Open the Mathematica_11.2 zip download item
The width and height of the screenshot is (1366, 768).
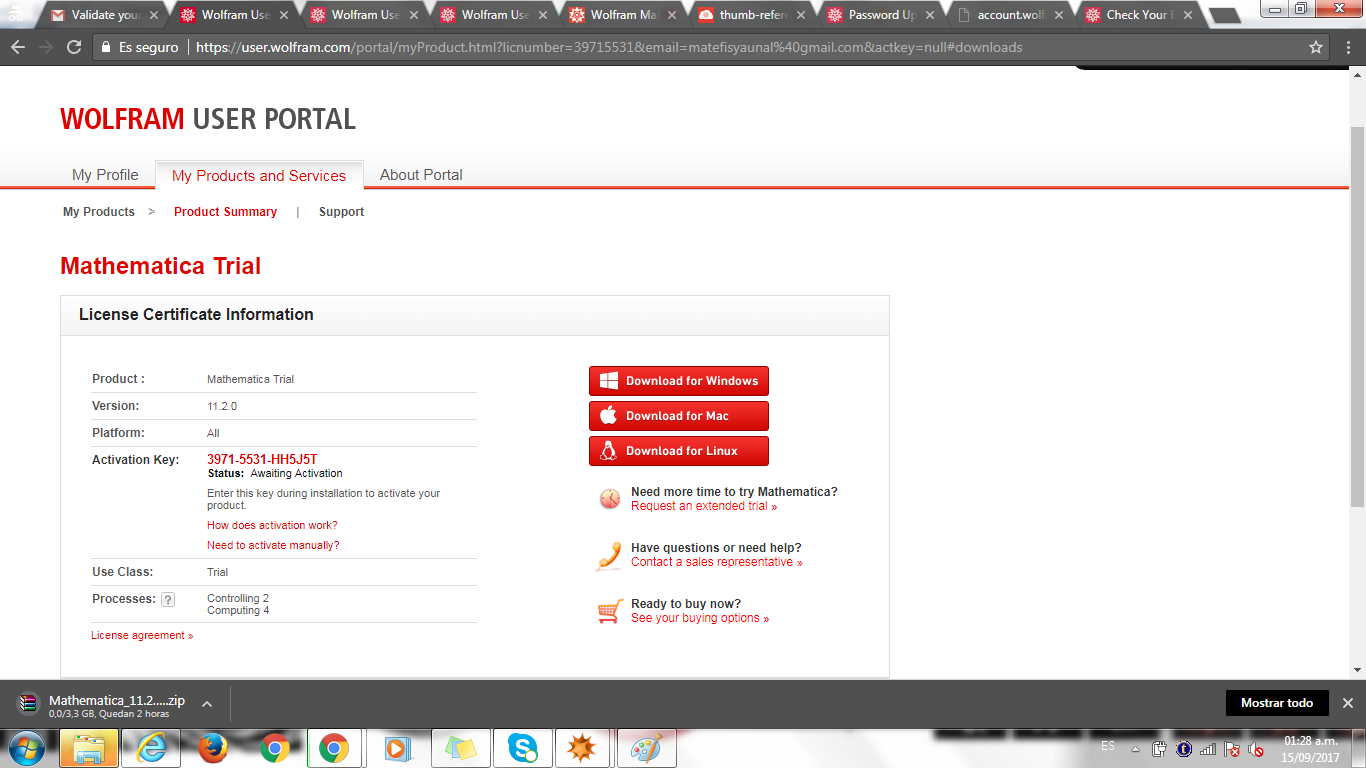(x=117, y=704)
